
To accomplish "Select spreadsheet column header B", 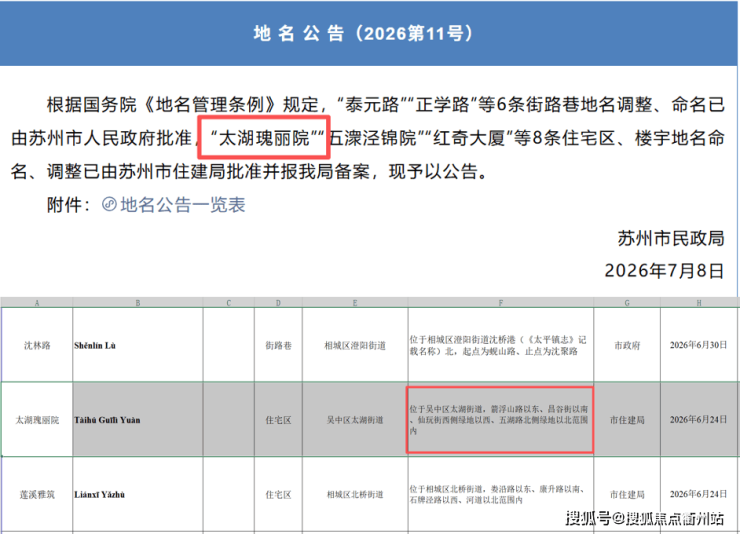I will click(138, 303).
